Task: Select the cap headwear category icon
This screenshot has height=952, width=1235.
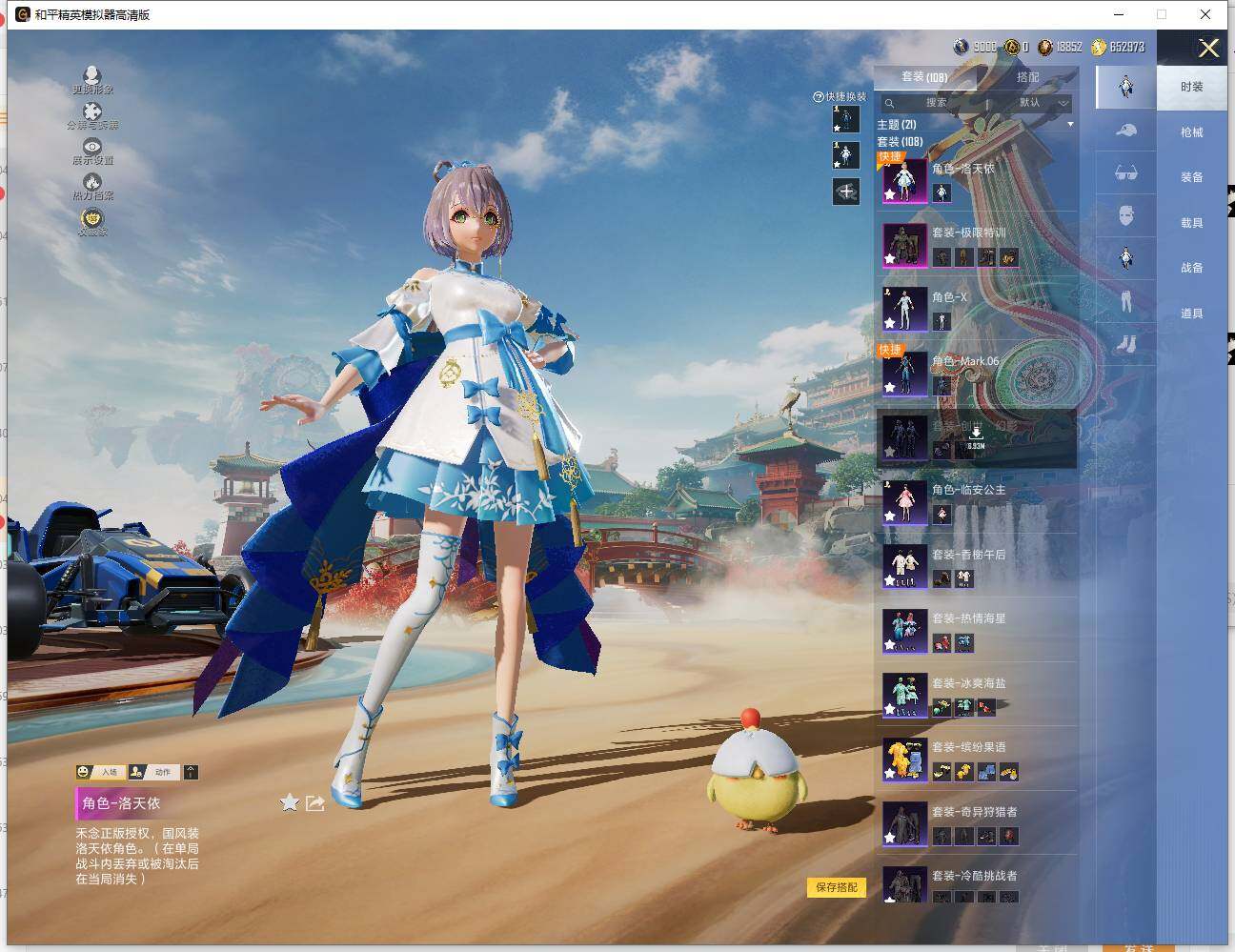Action: point(1125,130)
